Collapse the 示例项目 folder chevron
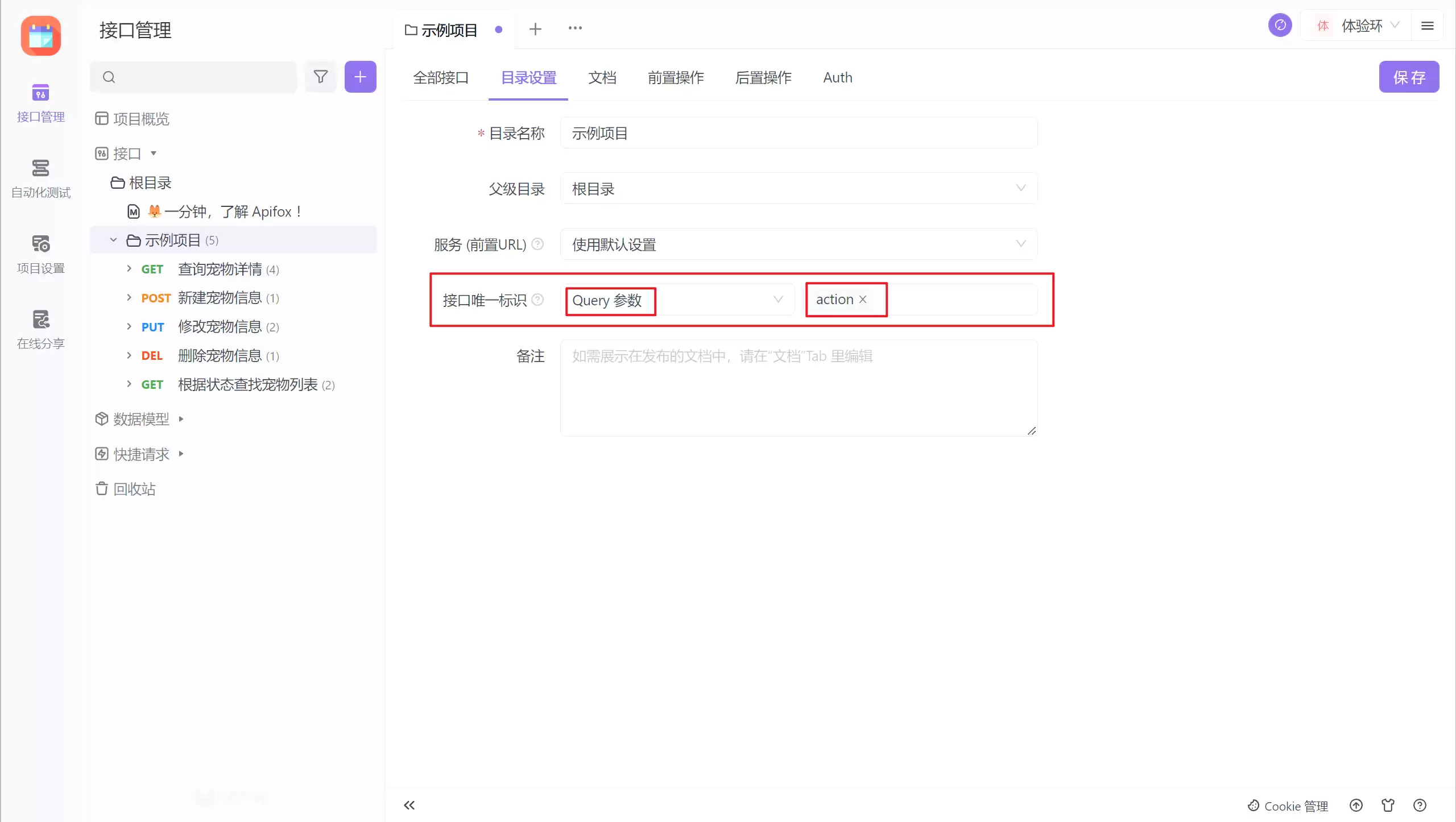Image resolution: width=1456 pixels, height=822 pixels. coord(113,240)
